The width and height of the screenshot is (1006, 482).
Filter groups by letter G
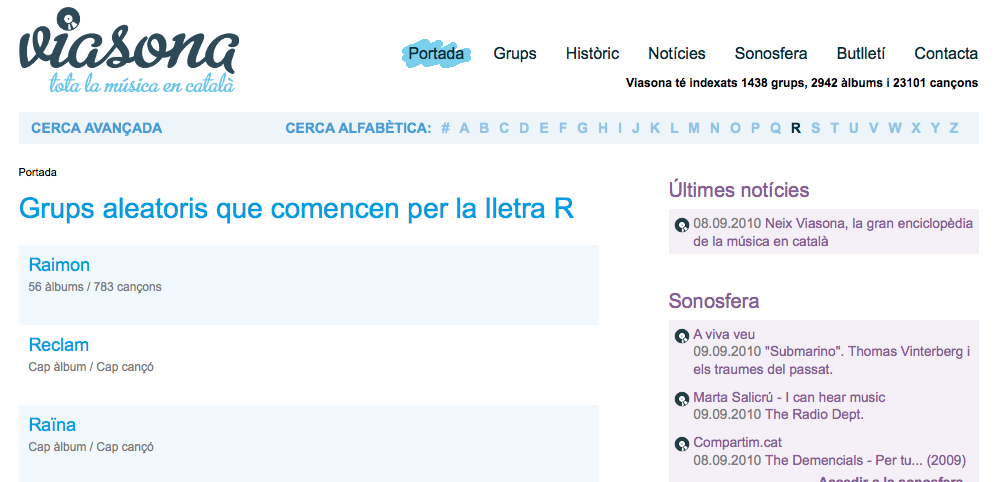583,128
